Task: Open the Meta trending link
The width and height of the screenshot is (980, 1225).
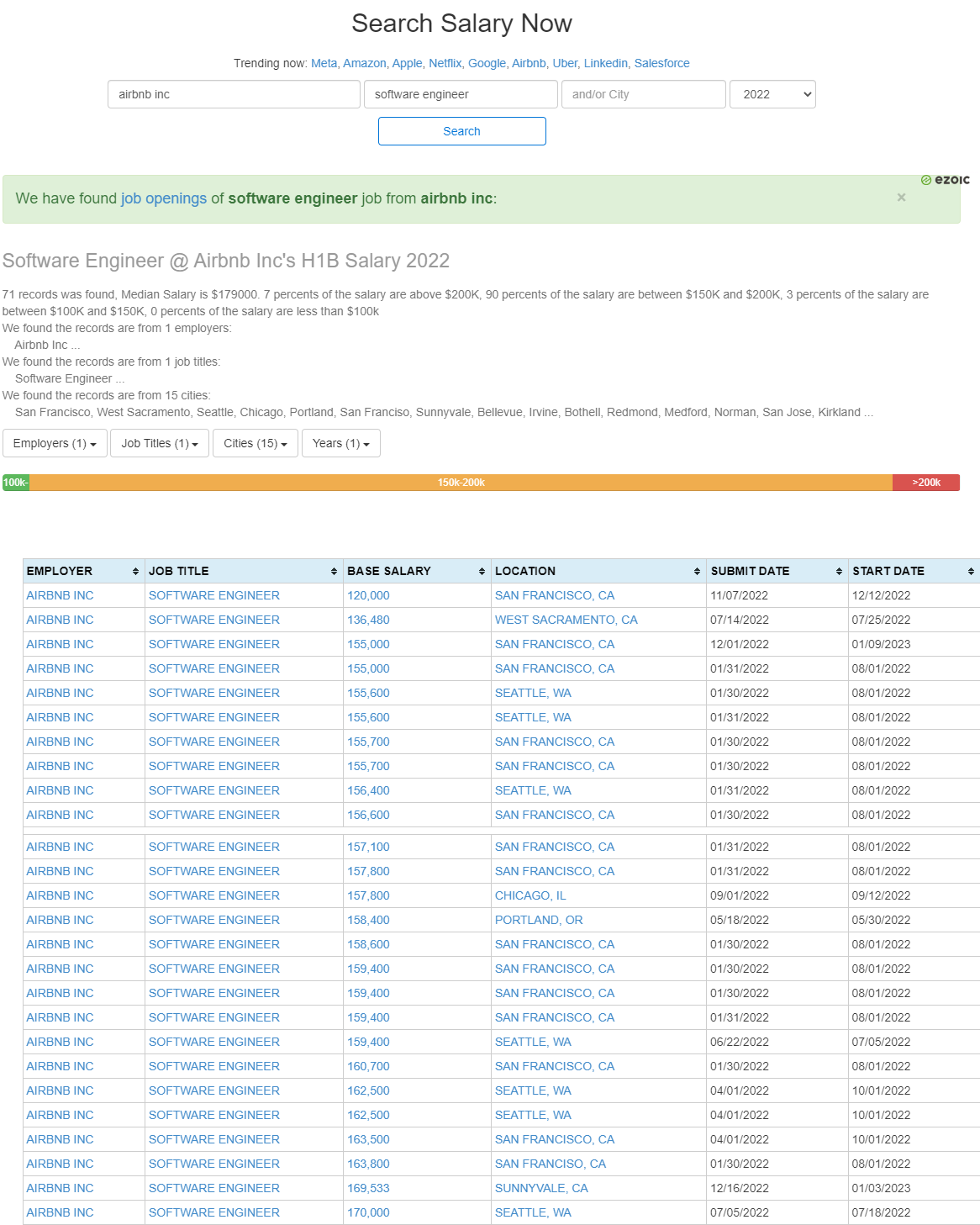Action: pyautogui.click(x=324, y=63)
